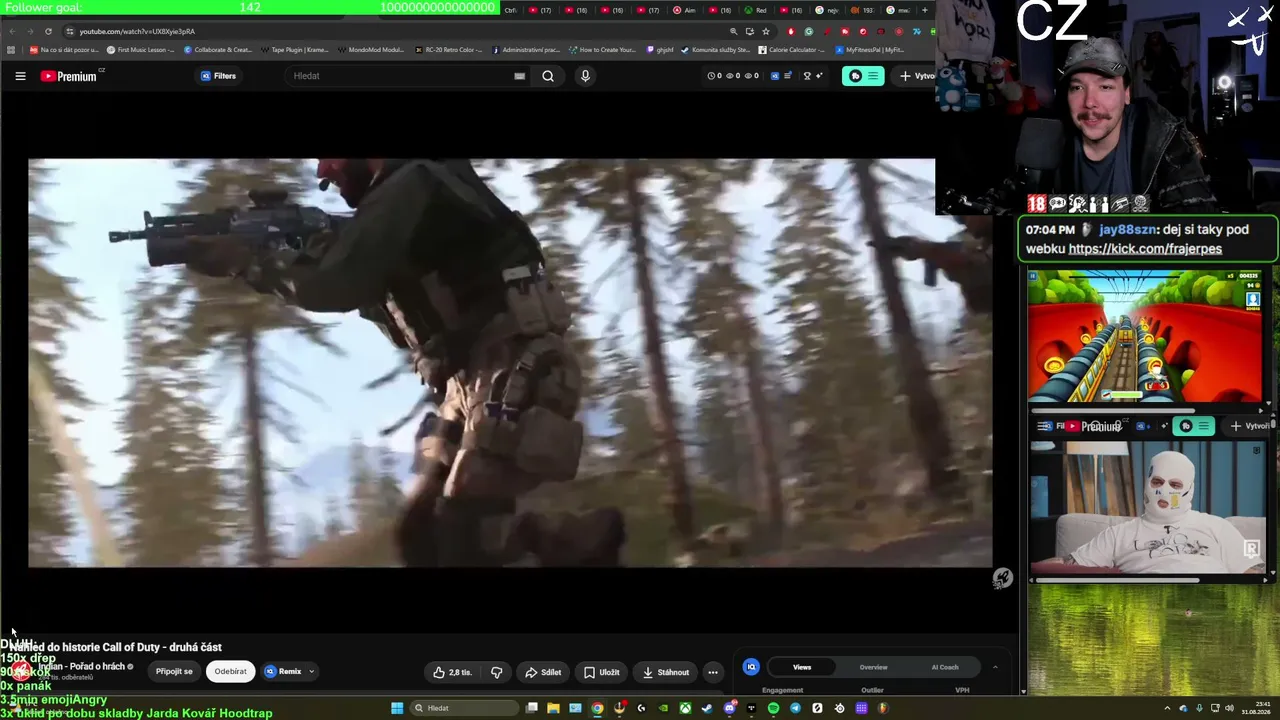Start voice search with the microphone

585,76
